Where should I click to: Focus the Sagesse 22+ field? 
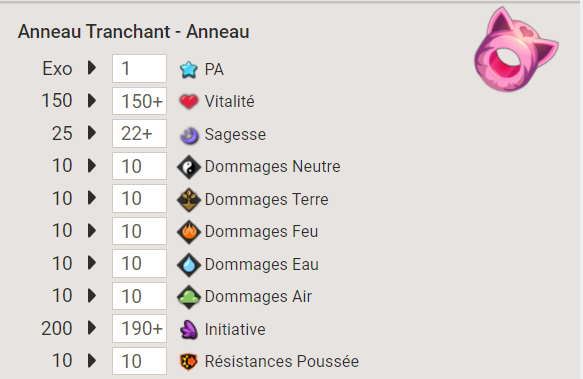[x=139, y=134]
